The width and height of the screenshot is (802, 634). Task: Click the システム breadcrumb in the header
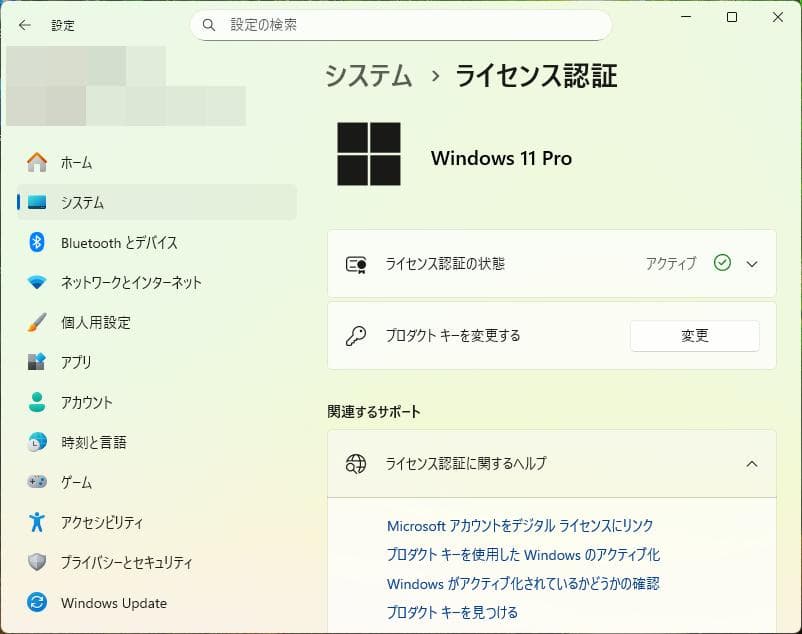pyautogui.click(x=369, y=76)
